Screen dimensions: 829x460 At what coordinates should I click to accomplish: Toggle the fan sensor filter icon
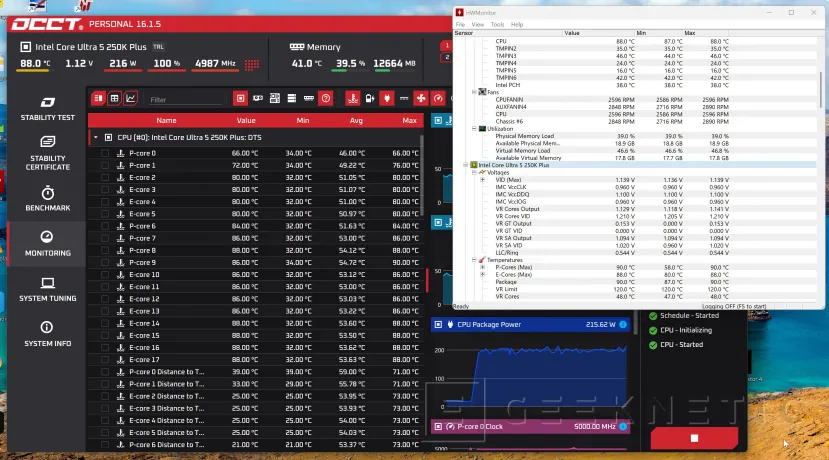pos(421,98)
